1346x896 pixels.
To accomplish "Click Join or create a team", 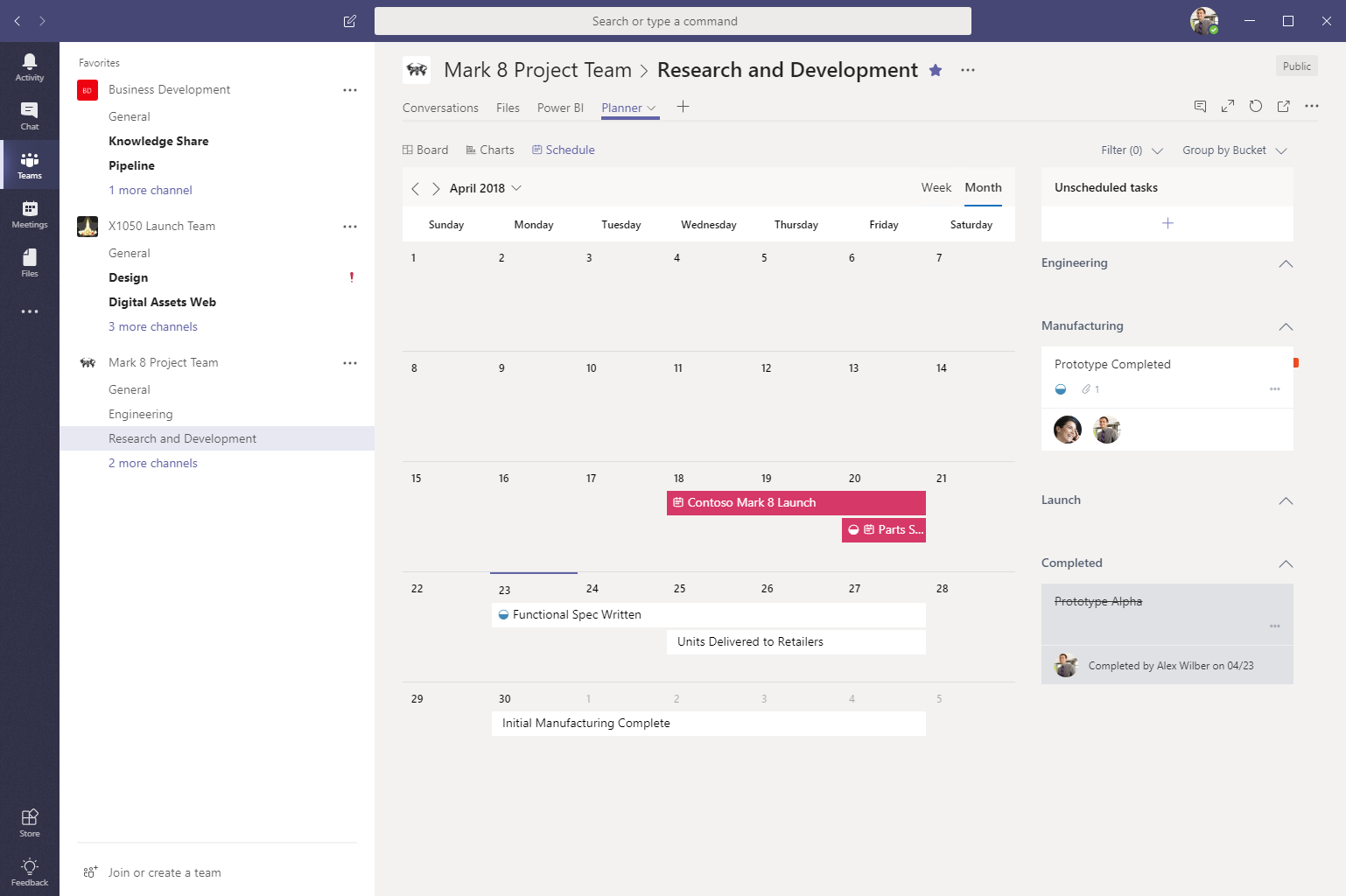I will pos(165,872).
